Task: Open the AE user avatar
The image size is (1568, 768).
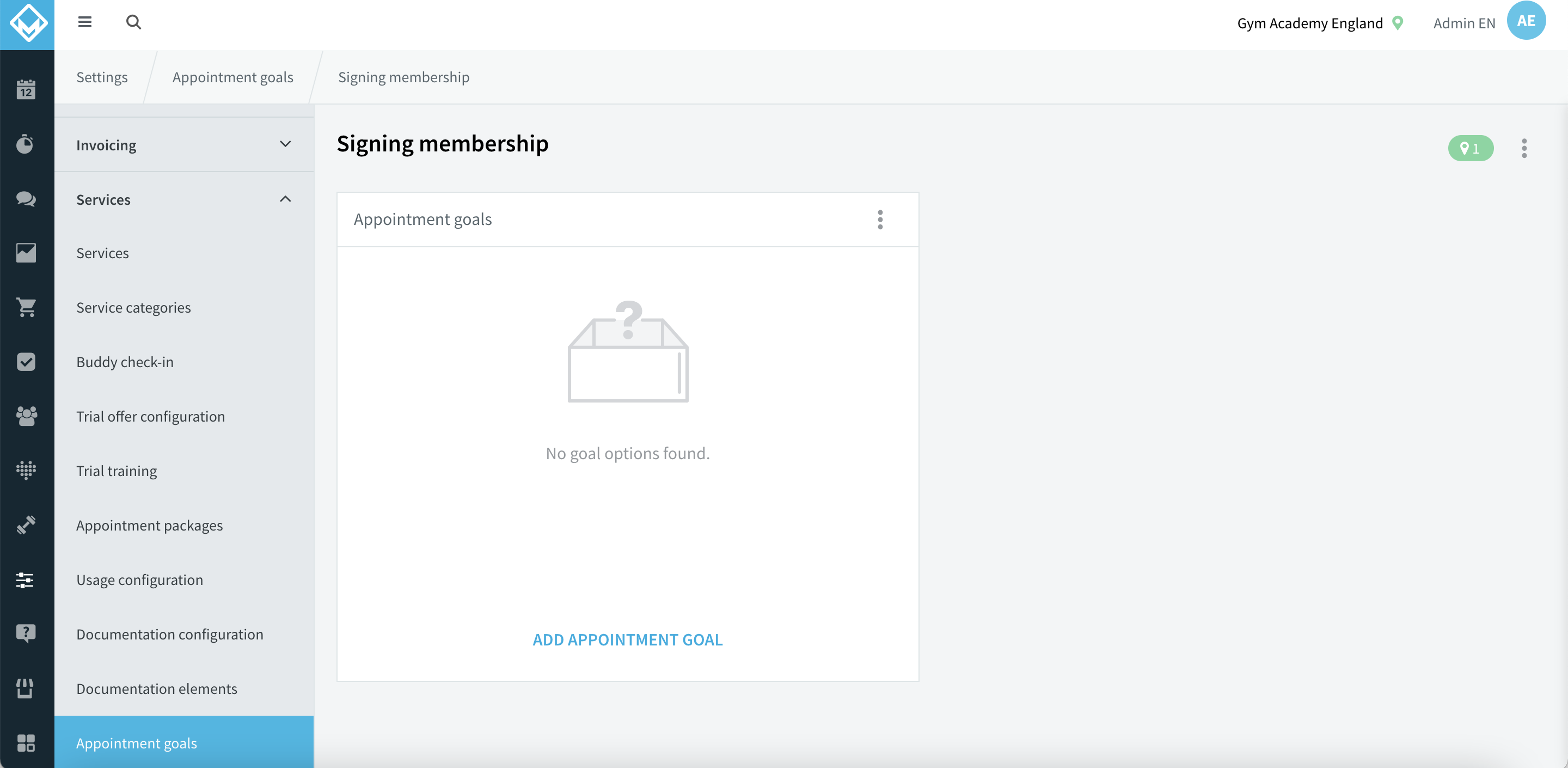Action: [x=1526, y=21]
